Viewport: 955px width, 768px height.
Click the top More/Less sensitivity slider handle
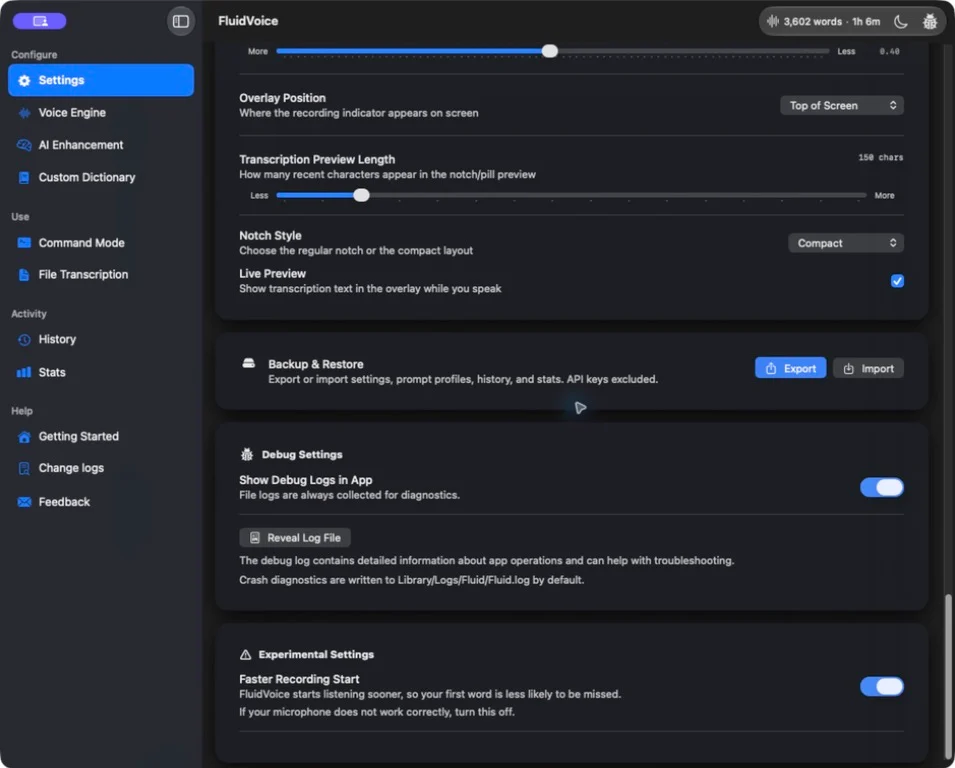549,51
